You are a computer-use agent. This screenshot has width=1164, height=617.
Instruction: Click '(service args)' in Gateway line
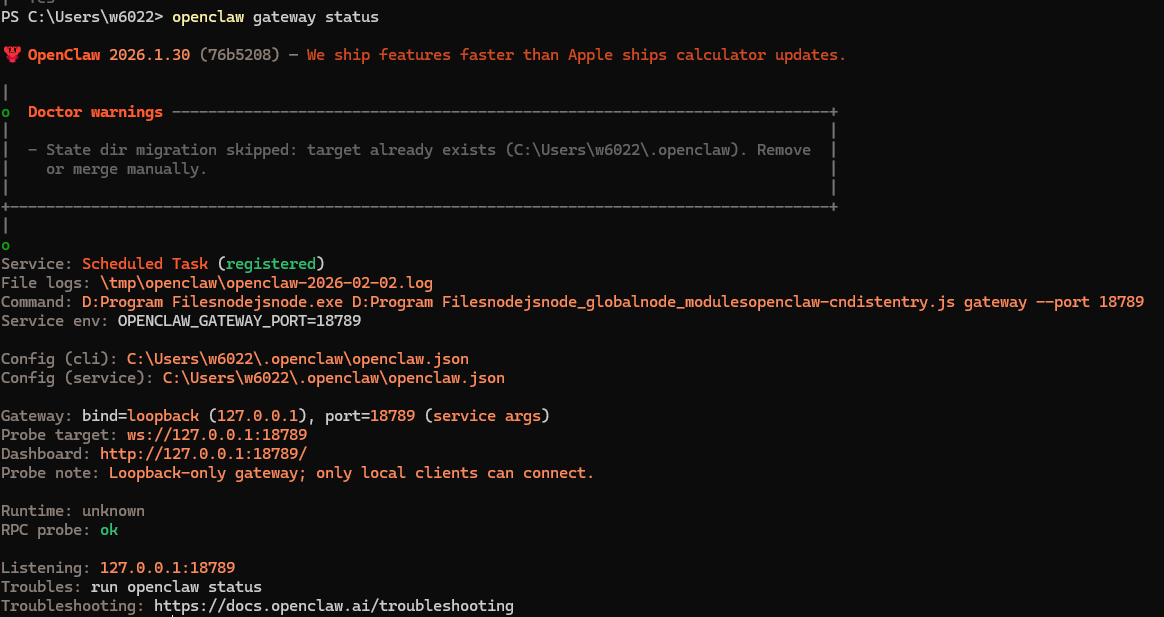(487, 416)
